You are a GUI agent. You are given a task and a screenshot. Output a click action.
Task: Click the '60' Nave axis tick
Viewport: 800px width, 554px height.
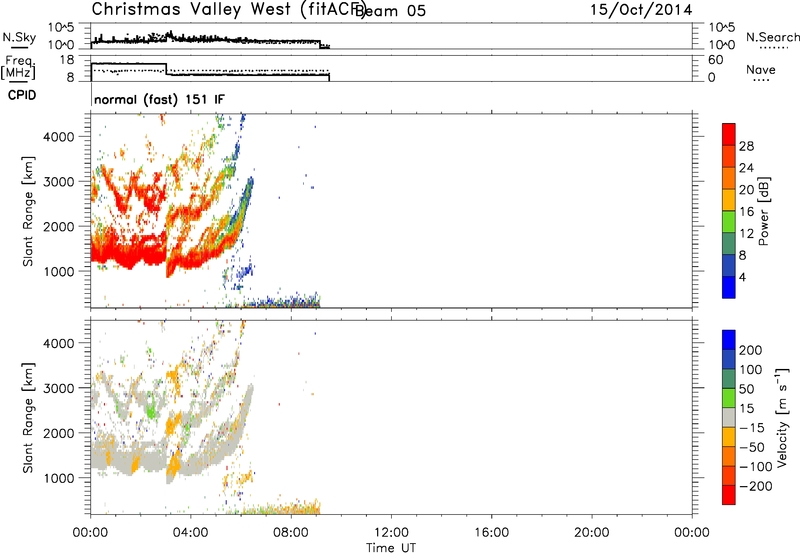point(716,60)
